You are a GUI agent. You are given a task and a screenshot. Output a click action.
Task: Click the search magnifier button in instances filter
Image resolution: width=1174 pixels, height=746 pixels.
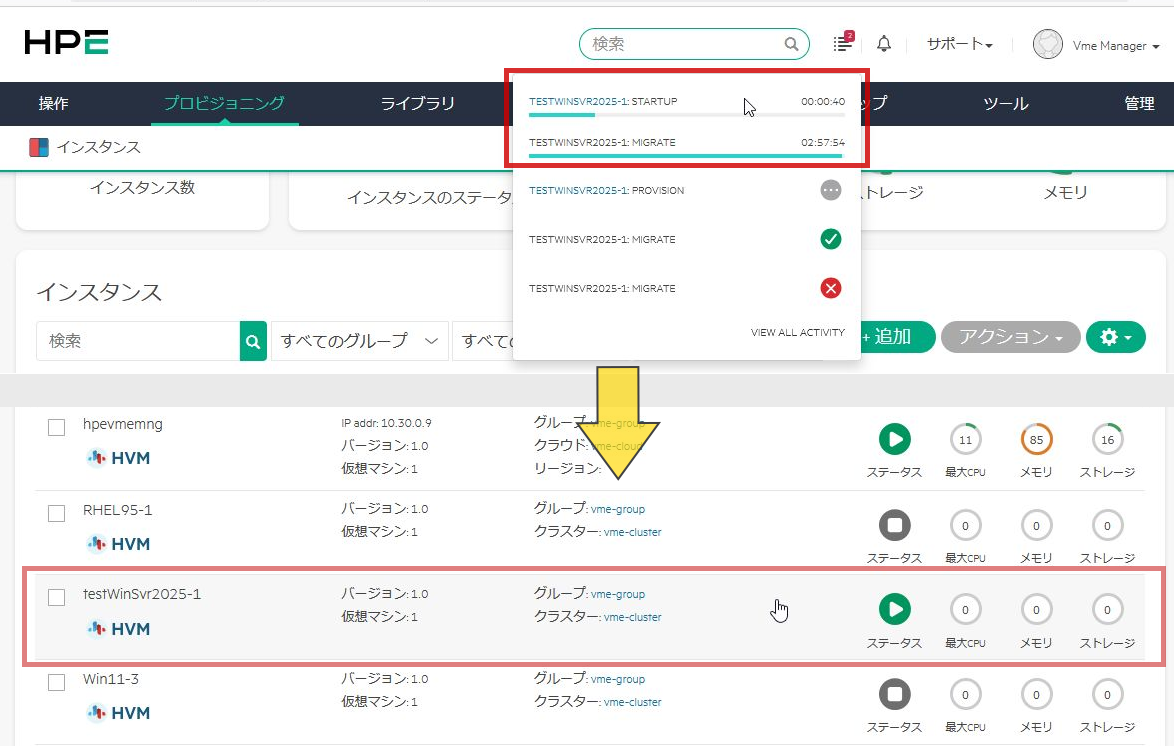254,341
